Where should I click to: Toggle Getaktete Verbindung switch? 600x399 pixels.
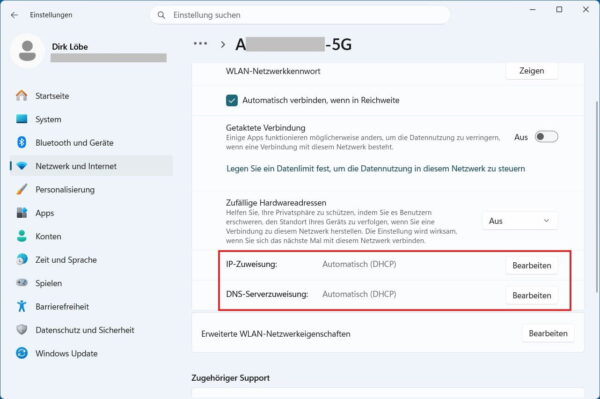click(546, 137)
